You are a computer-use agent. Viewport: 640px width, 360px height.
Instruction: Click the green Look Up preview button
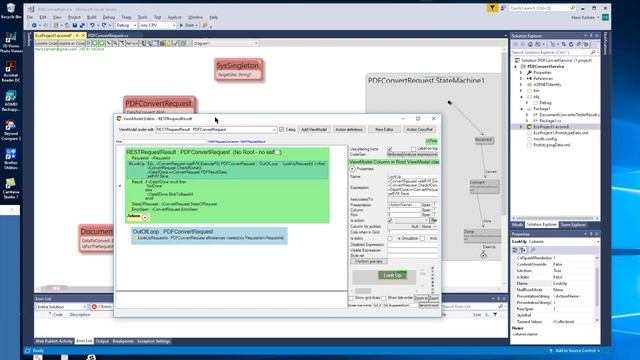pos(392,275)
